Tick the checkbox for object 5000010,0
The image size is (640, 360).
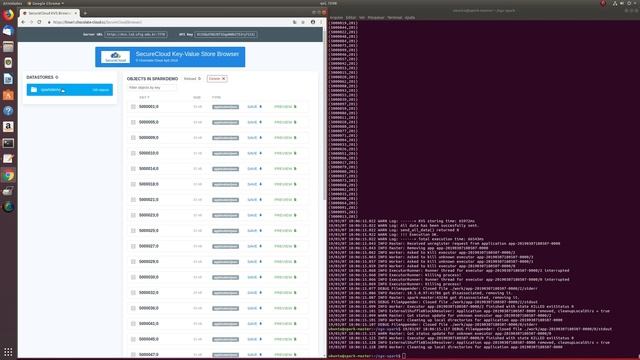click(133, 153)
